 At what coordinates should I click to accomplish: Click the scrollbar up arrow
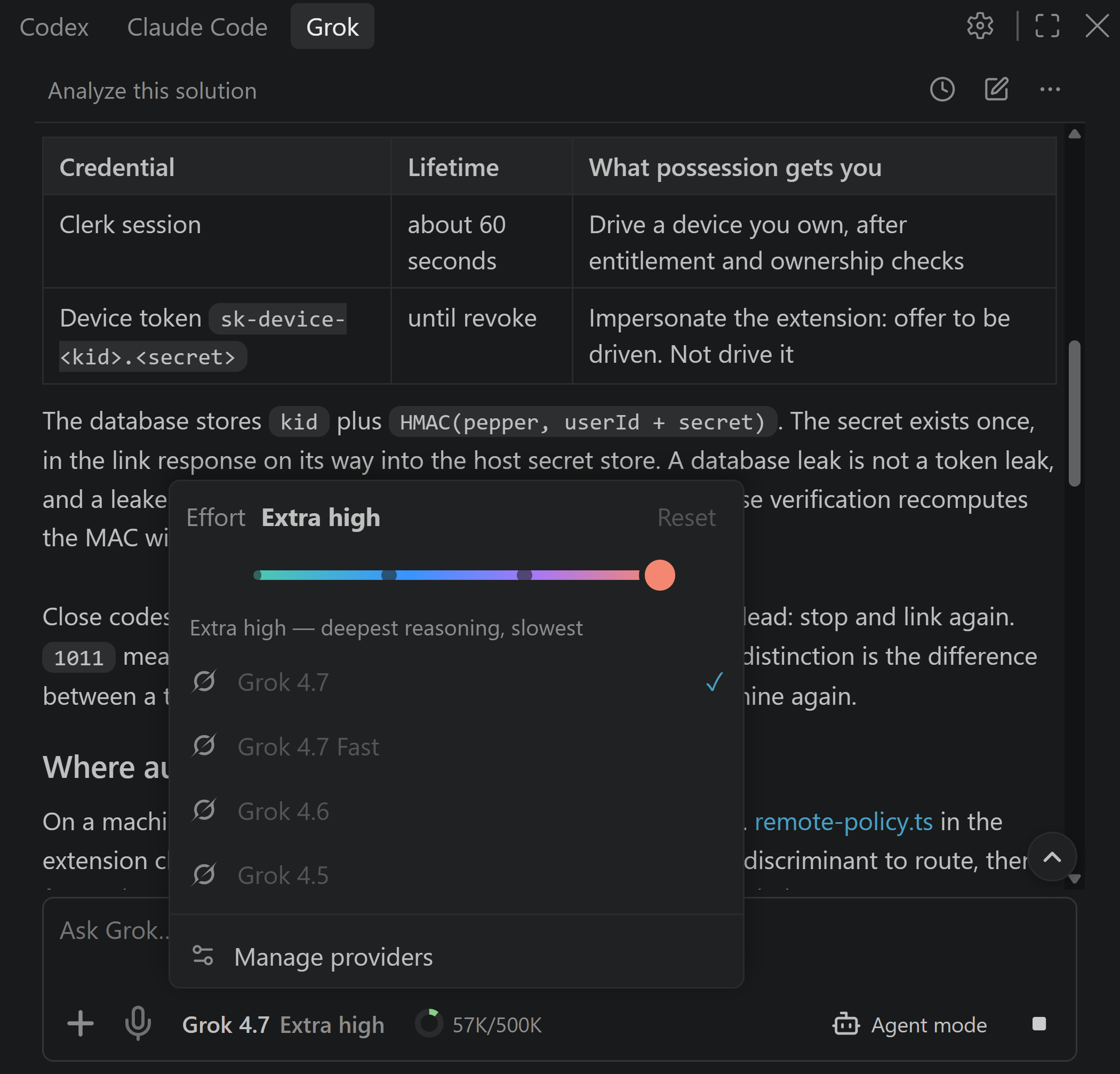[1074, 134]
